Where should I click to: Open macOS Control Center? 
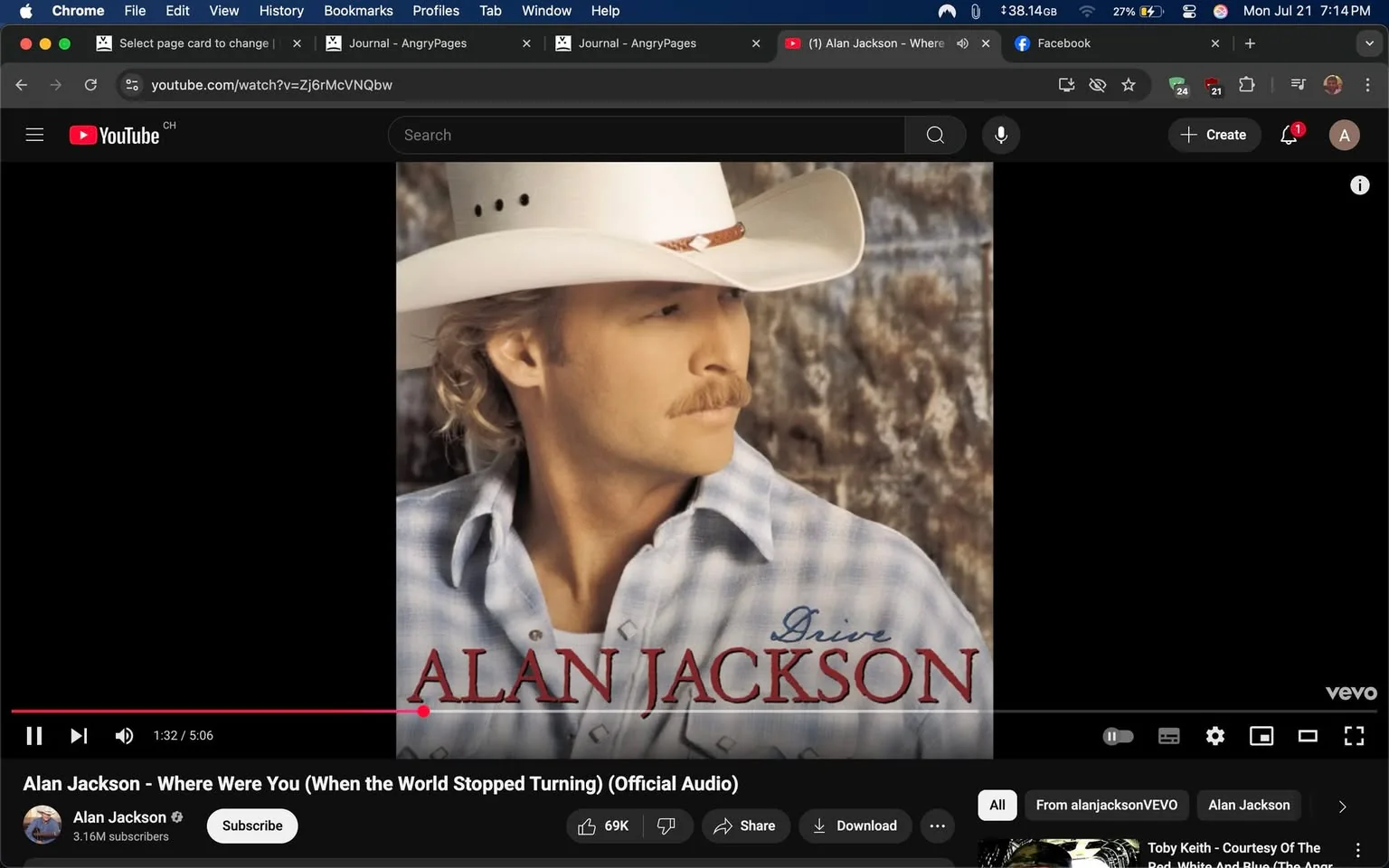pyautogui.click(x=1189, y=11)
